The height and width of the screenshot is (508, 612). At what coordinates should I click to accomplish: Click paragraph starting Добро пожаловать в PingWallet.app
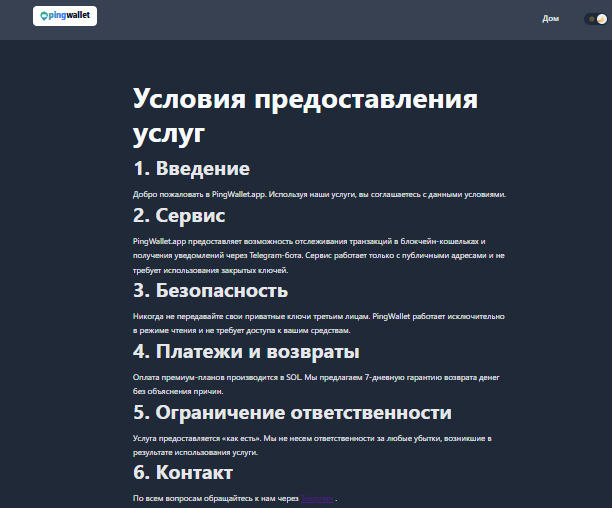coord(319,194)
